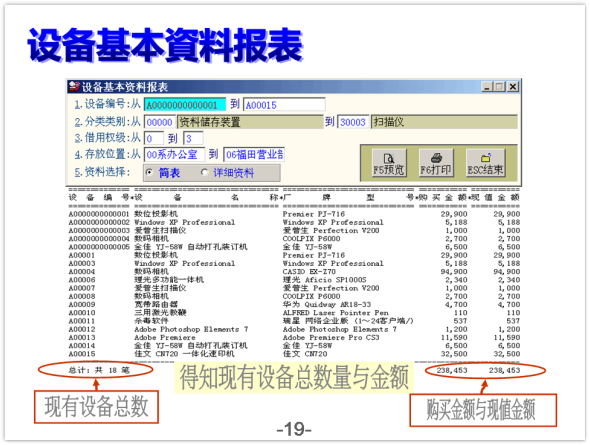Maximize the 设备基本资料报表 window
The image size is (590, 445).
[500, 87]
